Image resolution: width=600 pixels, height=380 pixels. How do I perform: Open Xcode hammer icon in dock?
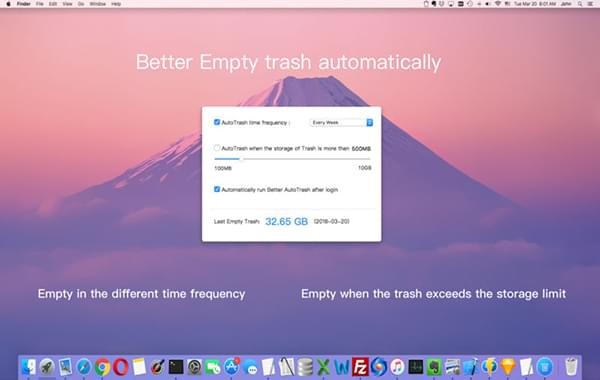coord(471,367)
